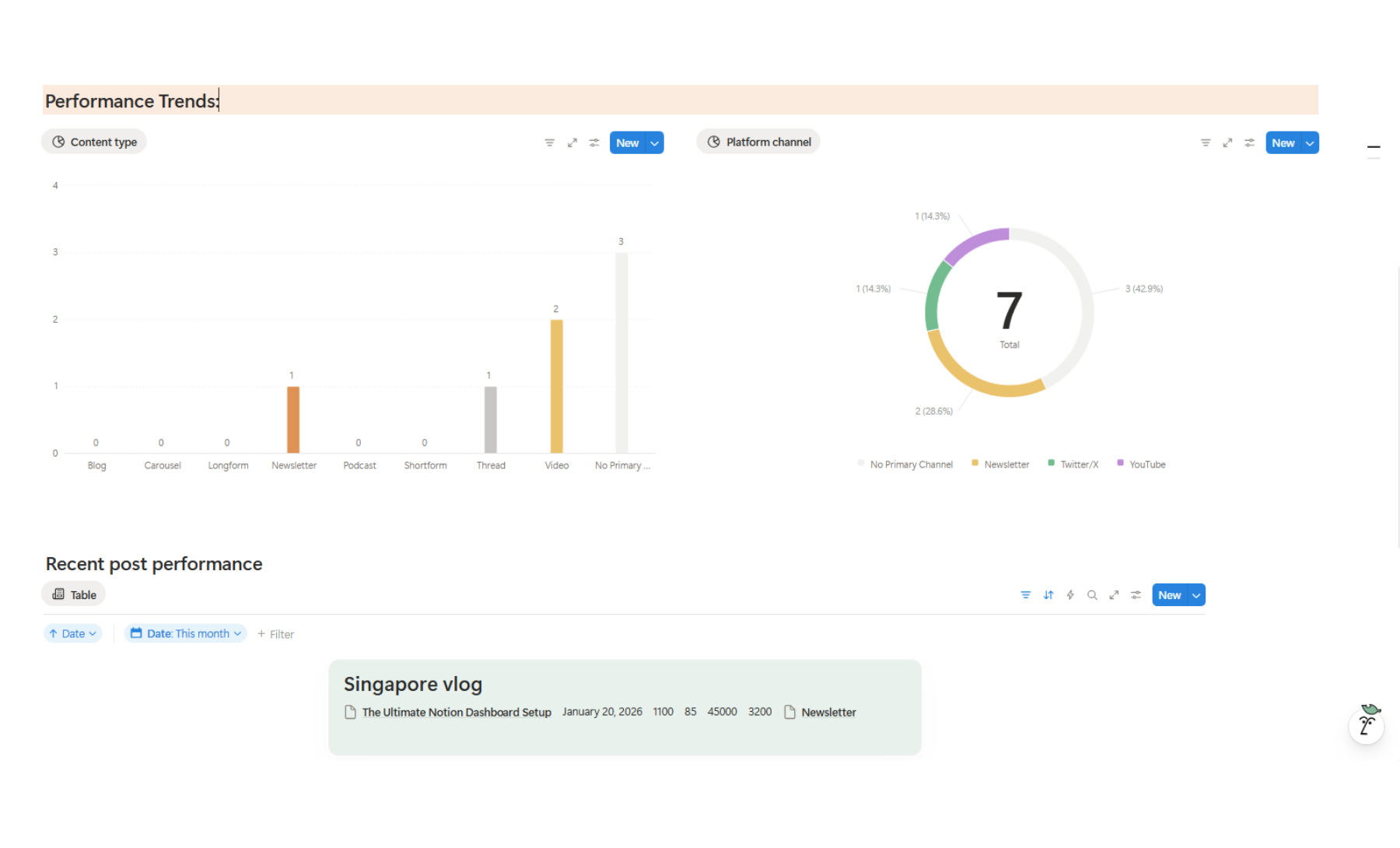The width and height of the screenshot is (1400, 848).
Task: Click New button in Platform channel chart
Action: 1283,143
